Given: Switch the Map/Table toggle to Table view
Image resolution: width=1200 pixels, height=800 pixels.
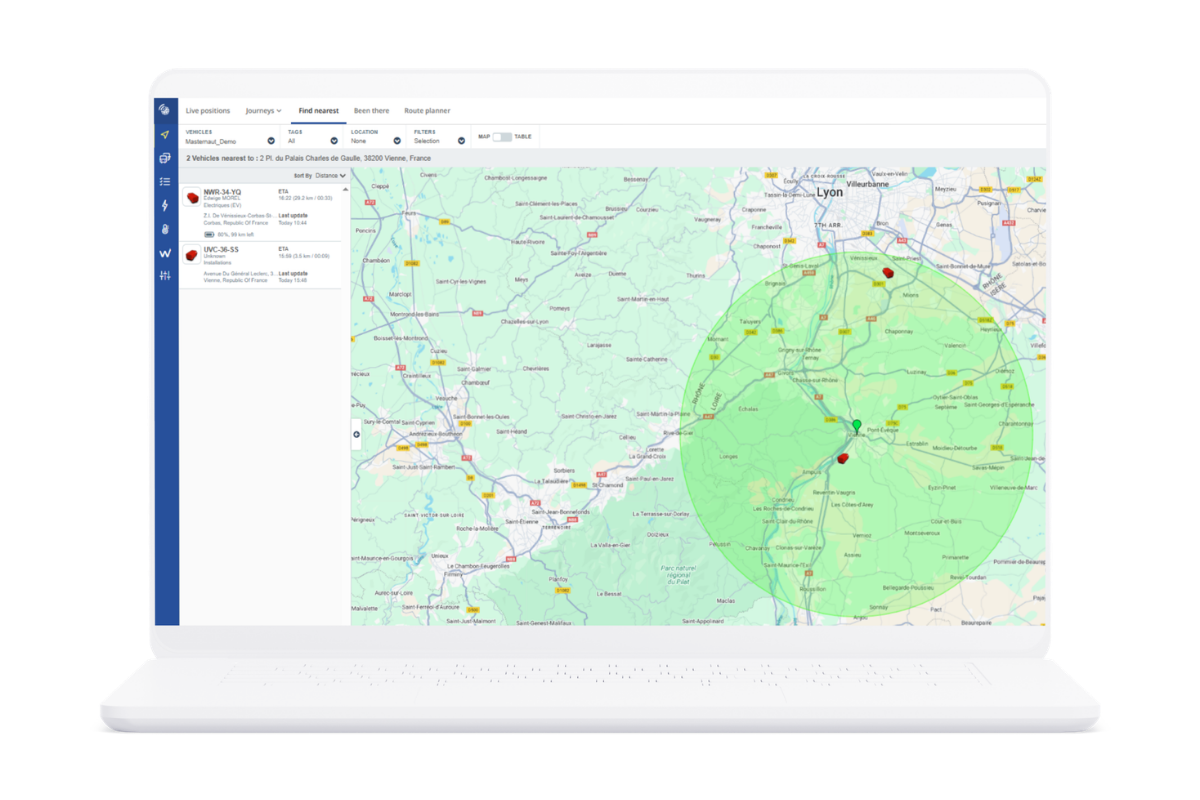Looking at the screenshot, I should (507, 138).
